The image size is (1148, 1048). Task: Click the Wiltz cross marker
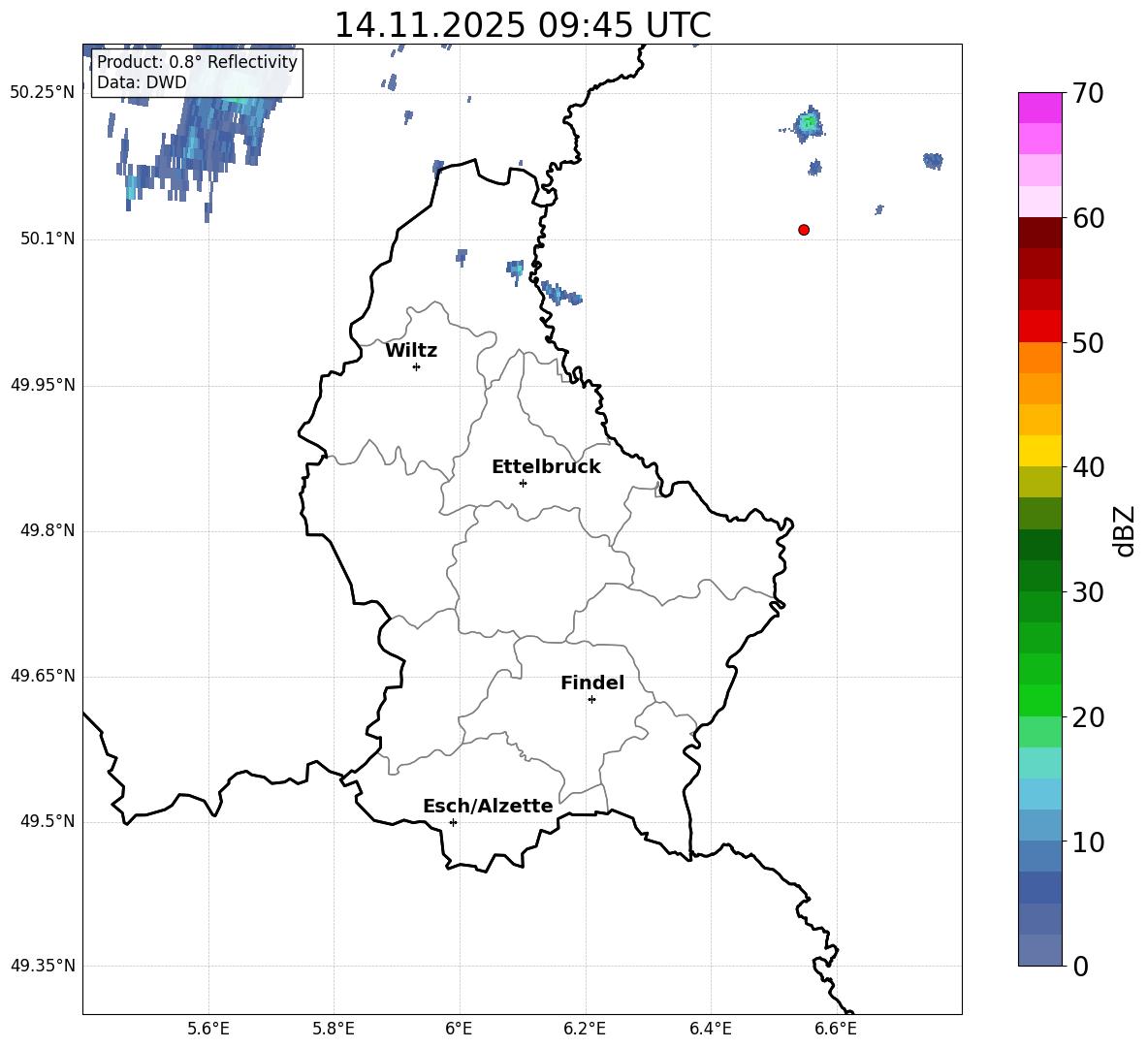tap(417, 366)
